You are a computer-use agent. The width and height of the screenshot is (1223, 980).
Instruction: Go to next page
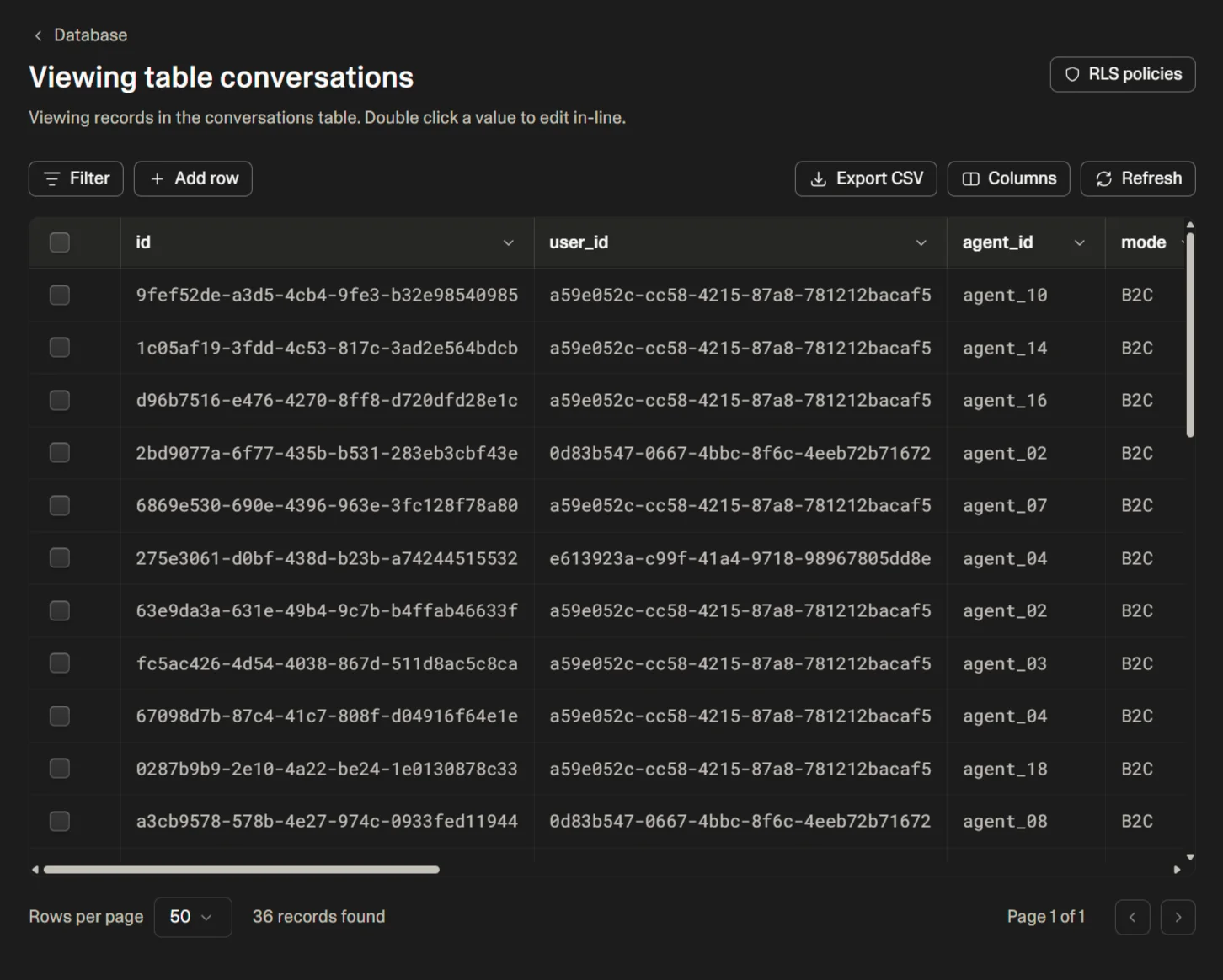pyautogui.click(x=1178, y=917)
